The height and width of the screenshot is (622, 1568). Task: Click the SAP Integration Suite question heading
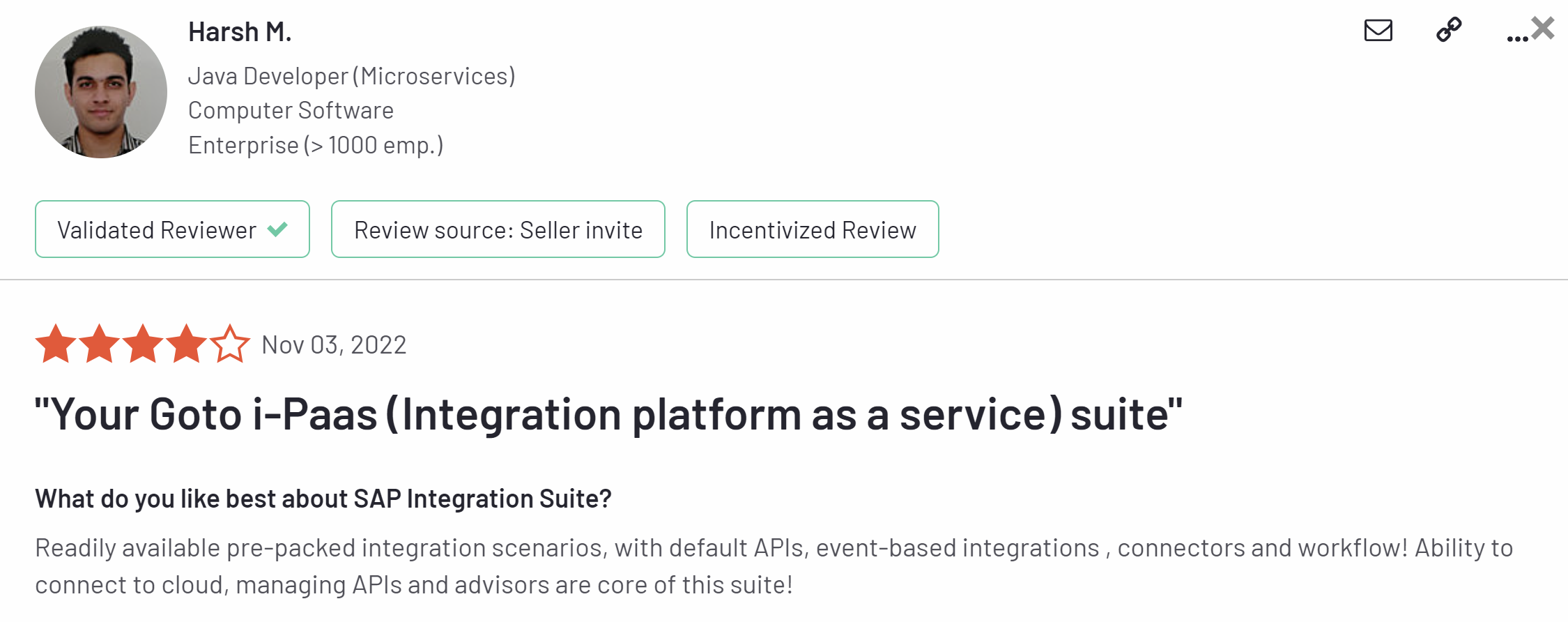[323, 498]
